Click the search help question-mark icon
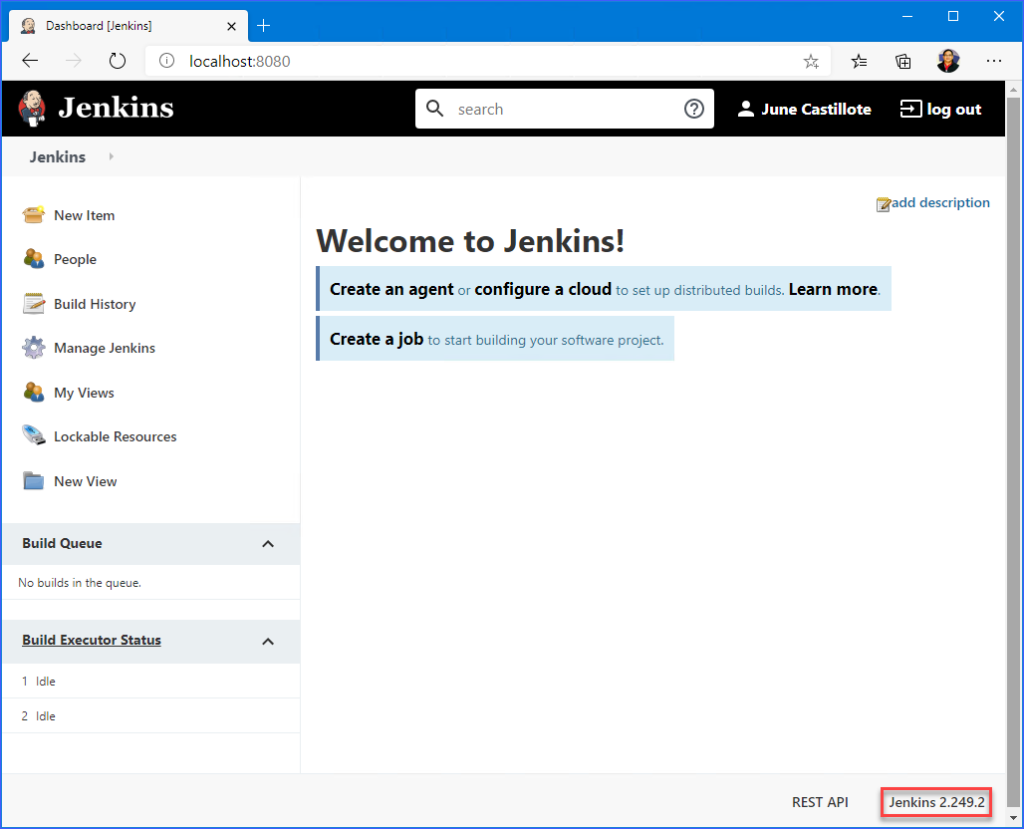1024x829 pixels. click(694, 109)
